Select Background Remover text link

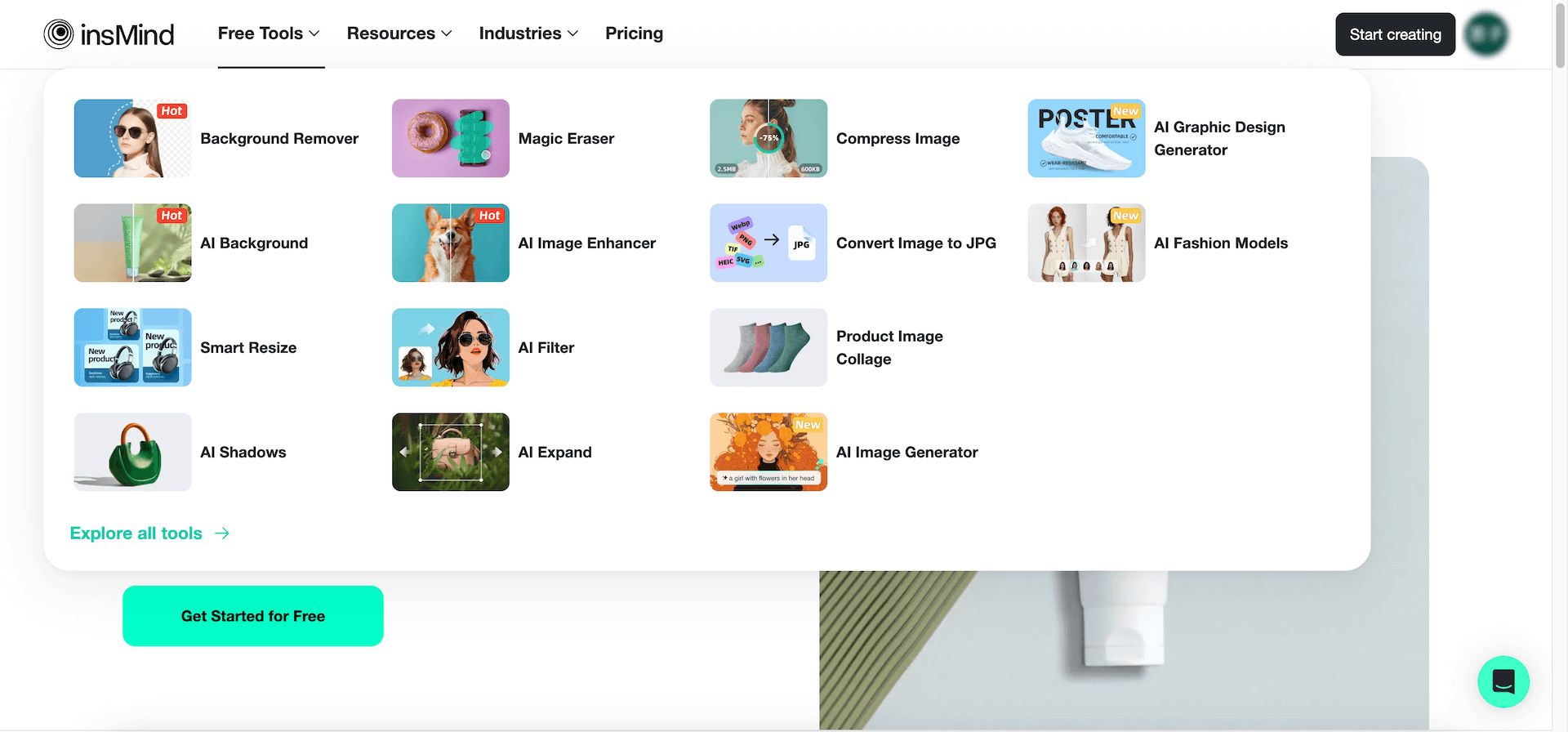click(279, 139)
